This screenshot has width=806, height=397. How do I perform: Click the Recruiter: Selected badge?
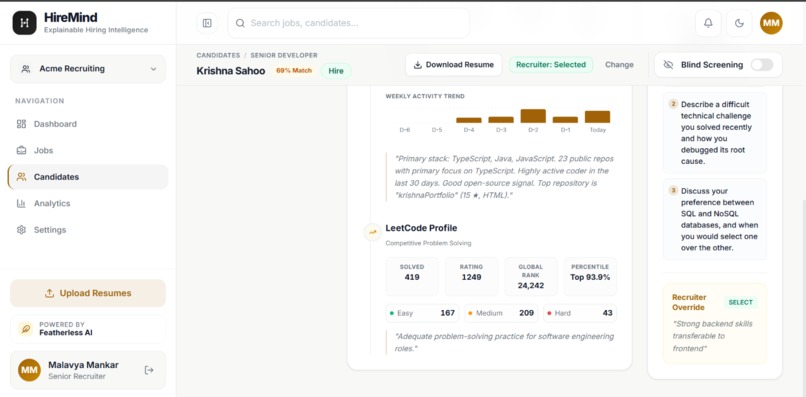551,65
